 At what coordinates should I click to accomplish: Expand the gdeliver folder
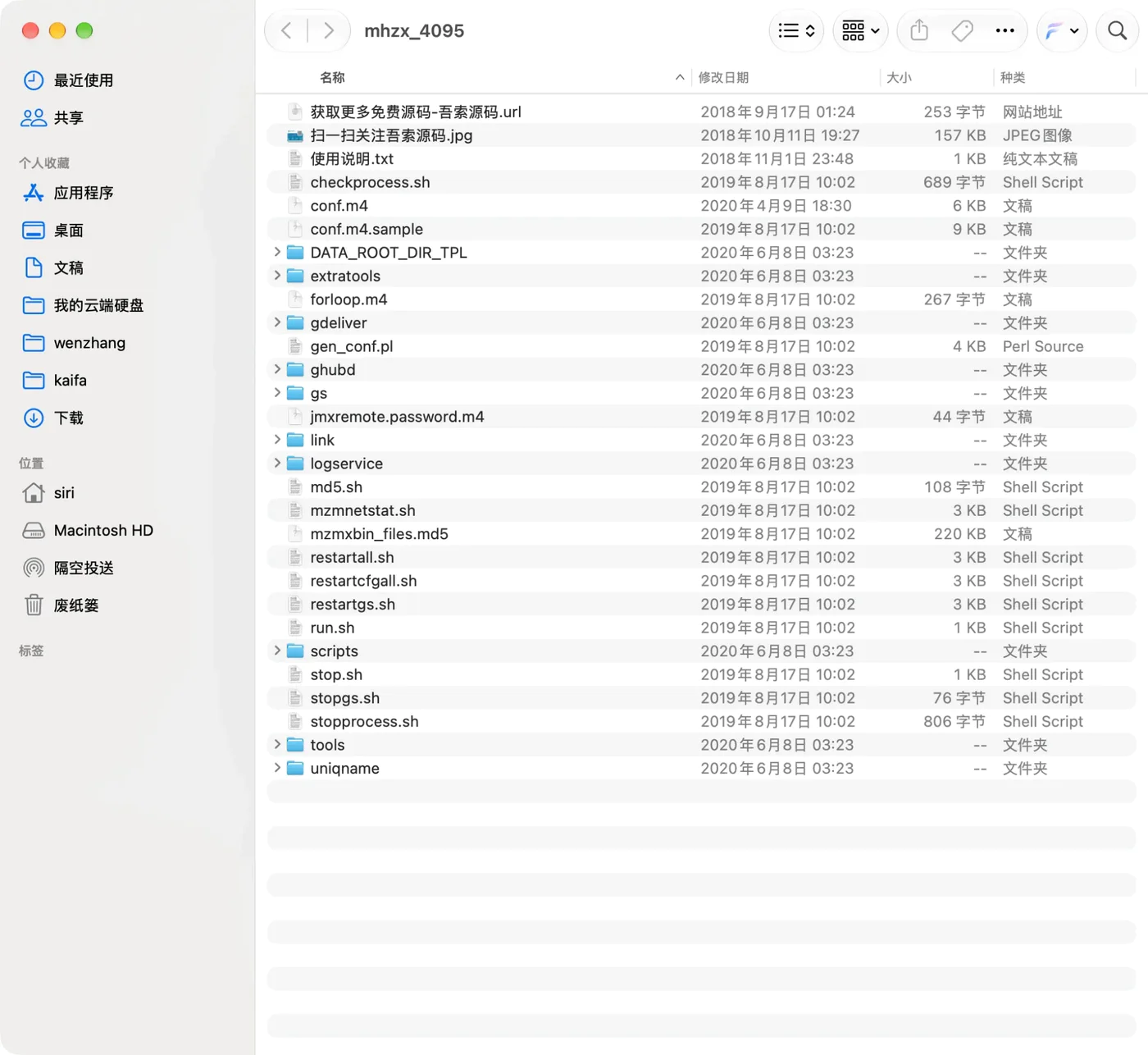pos(277,322)
